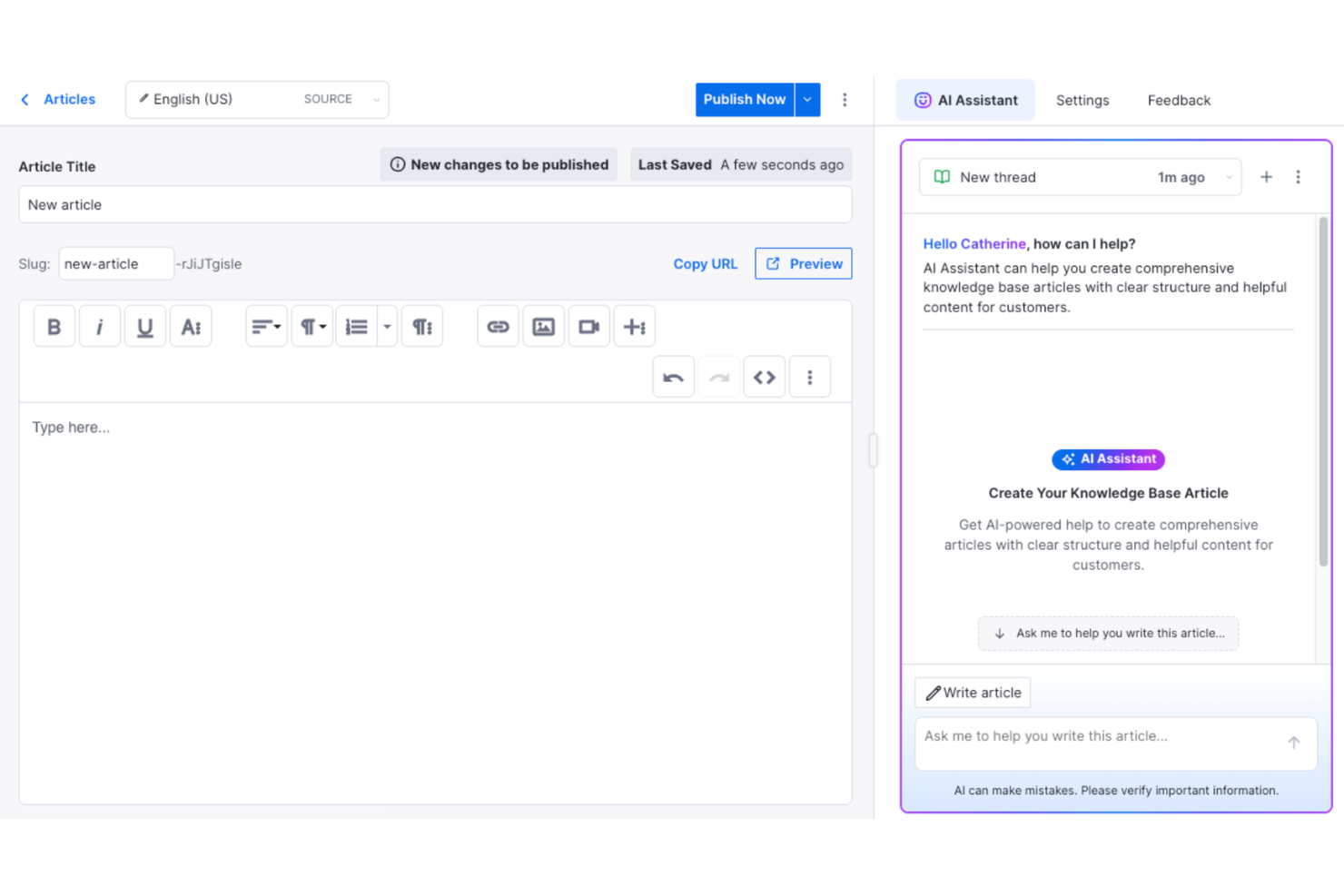Open the Feedback tab

(1178, 100)
